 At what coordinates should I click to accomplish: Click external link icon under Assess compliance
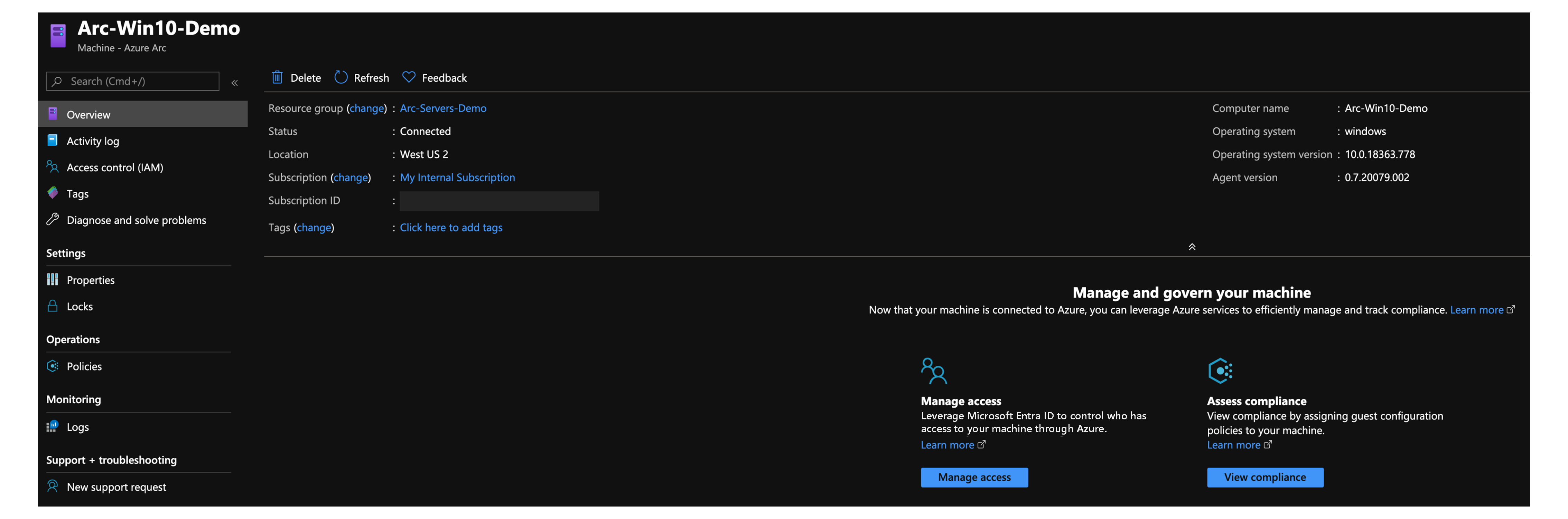coord(1267,445)
